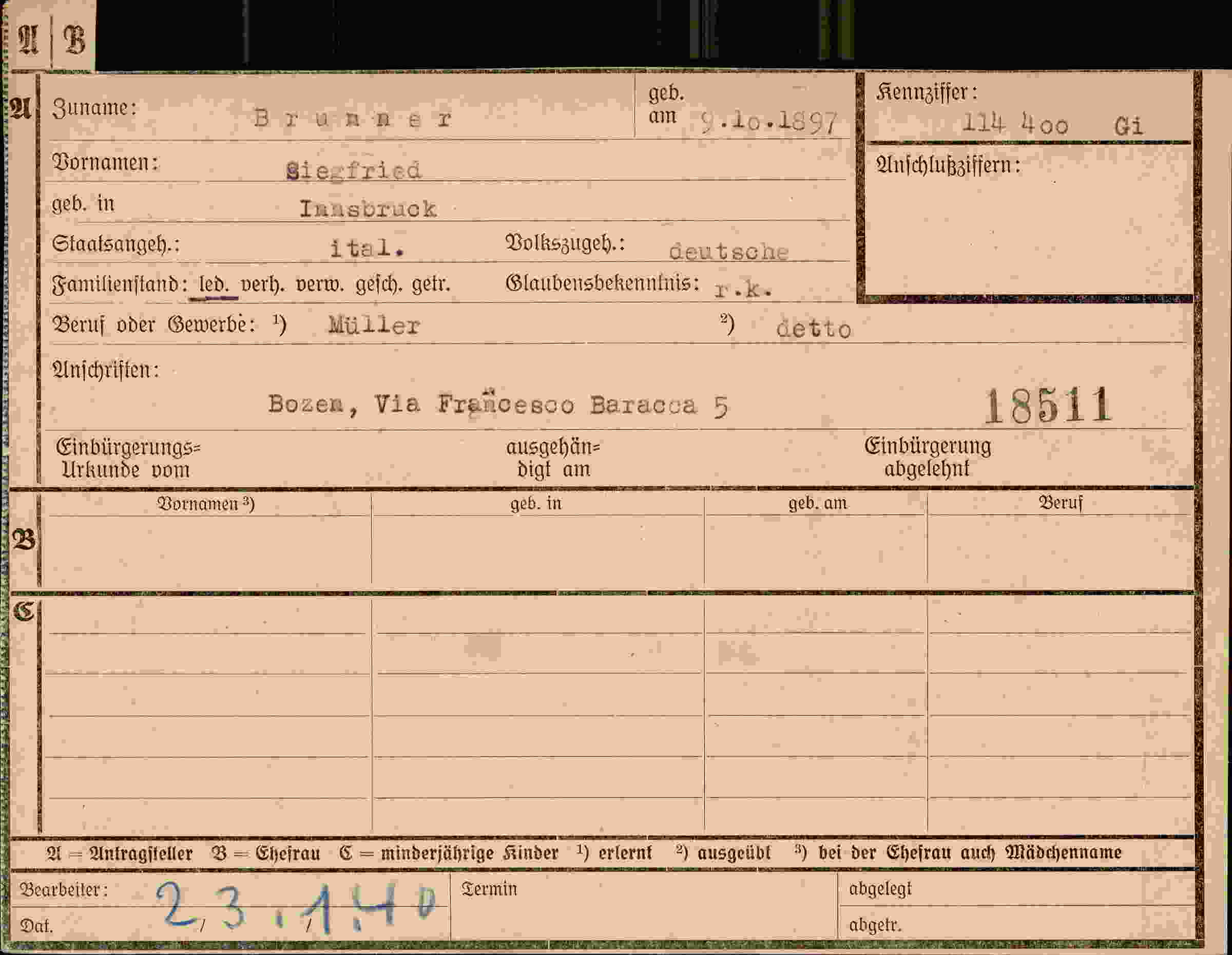
Task: Click the 'Dat.' label
Action: [x=36, y=926]
